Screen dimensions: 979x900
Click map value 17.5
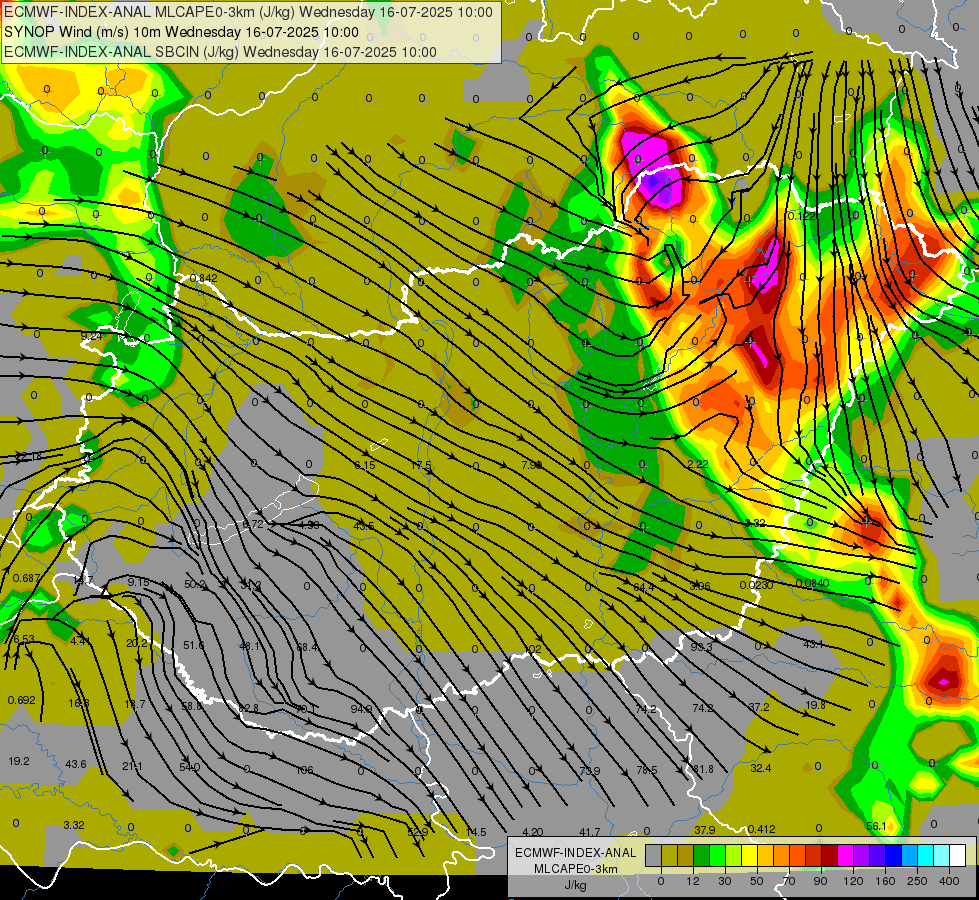click(x=421, y=465)
